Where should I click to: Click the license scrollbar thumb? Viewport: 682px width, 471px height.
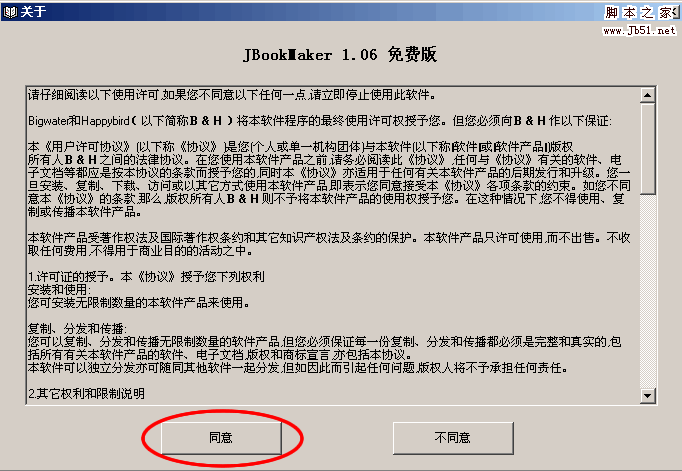point(647,148)
